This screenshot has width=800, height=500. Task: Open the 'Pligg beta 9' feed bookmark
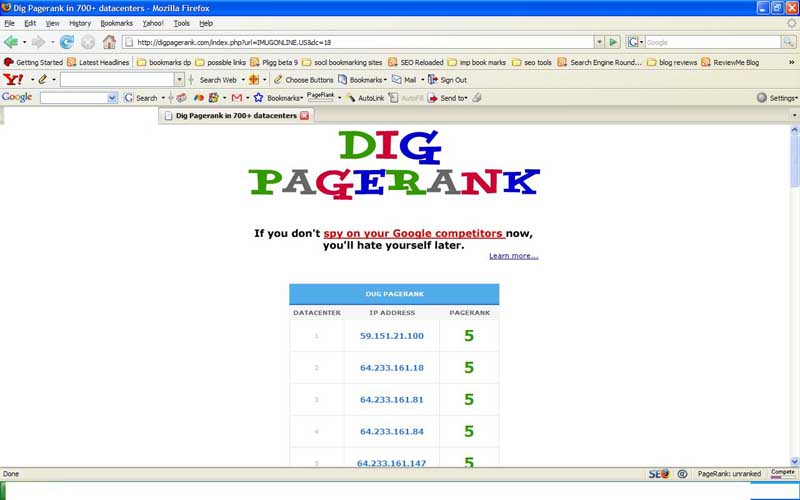[273, 62]
